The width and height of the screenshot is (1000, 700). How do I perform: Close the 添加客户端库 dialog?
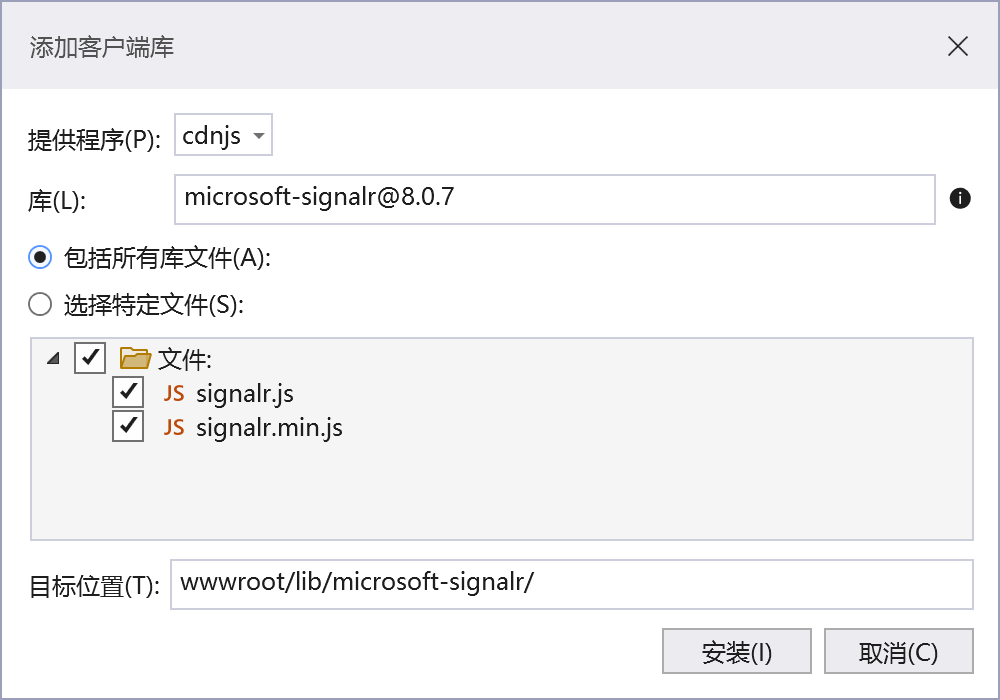pyautogui.click(x=958, y=46)
